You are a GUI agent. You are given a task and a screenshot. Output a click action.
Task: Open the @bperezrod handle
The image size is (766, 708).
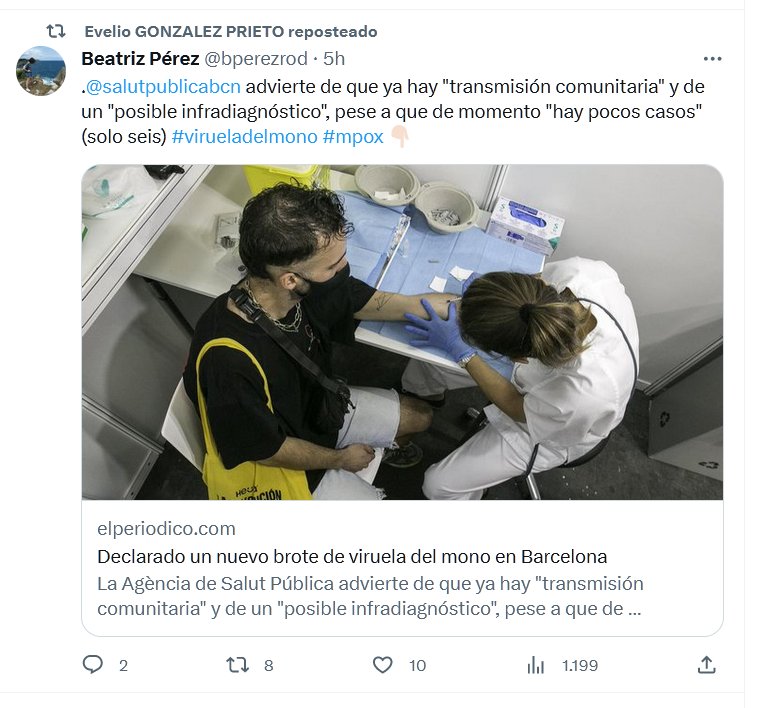point(256,59)
